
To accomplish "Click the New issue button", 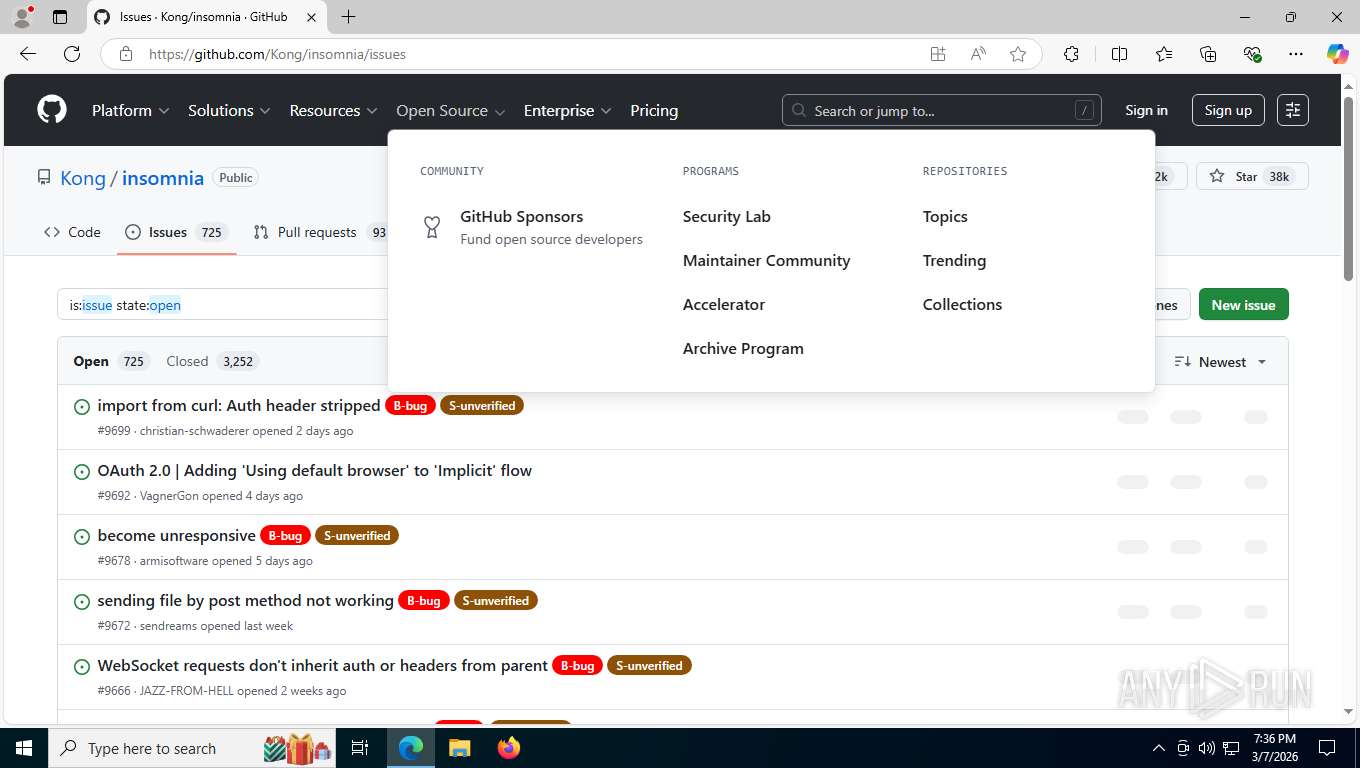I will click(1243, 305).
